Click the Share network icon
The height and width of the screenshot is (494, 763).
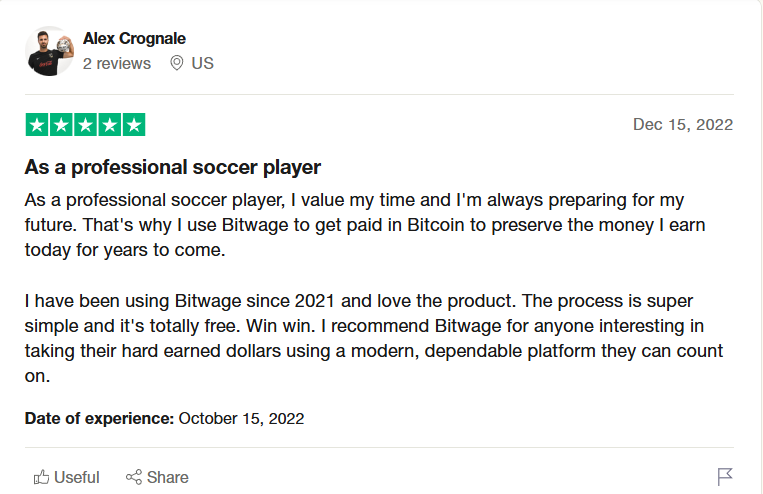pos(133,477)
